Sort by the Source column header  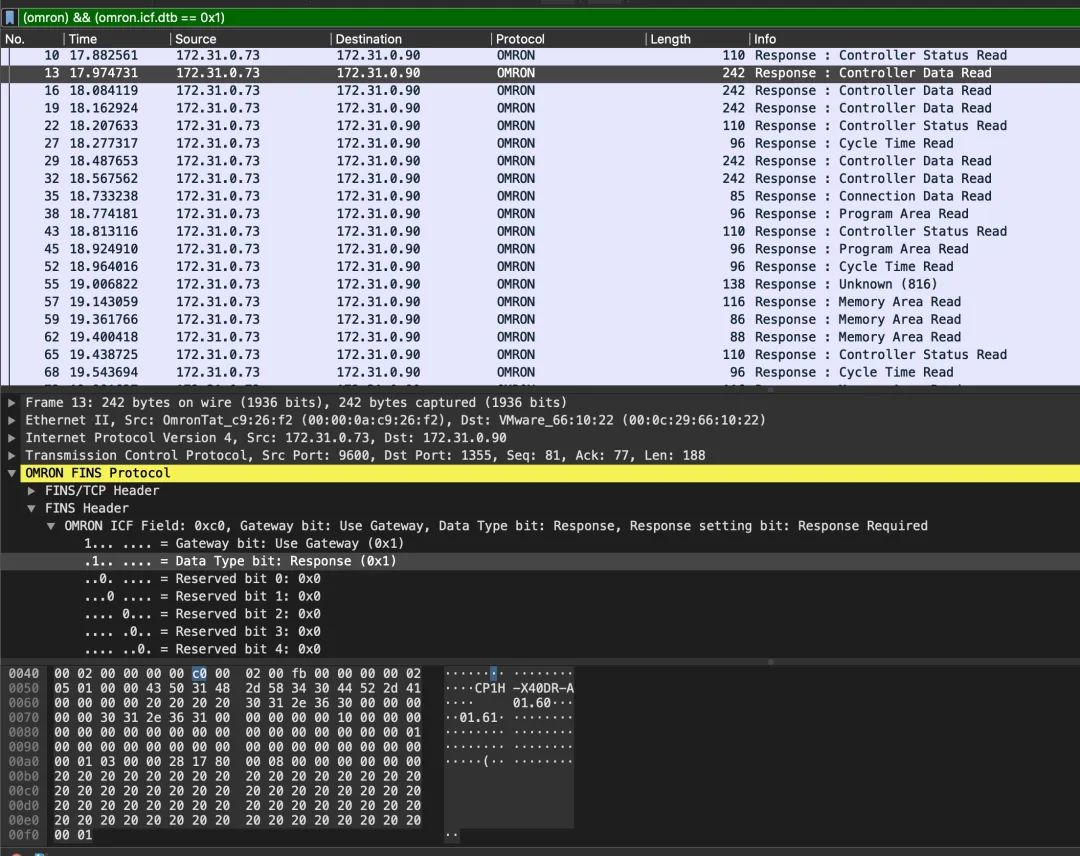[250, 39]
